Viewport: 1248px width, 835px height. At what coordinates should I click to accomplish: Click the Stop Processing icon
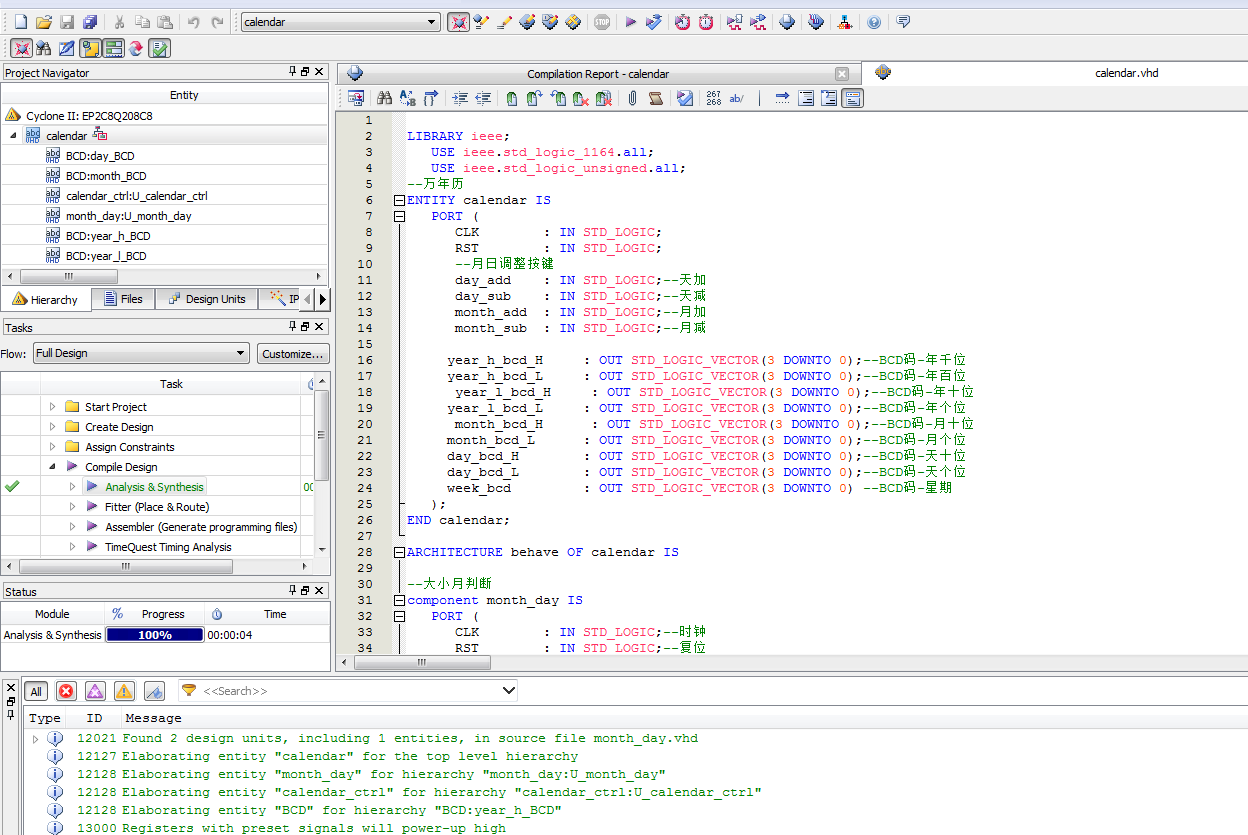click(x=601, y=22)
